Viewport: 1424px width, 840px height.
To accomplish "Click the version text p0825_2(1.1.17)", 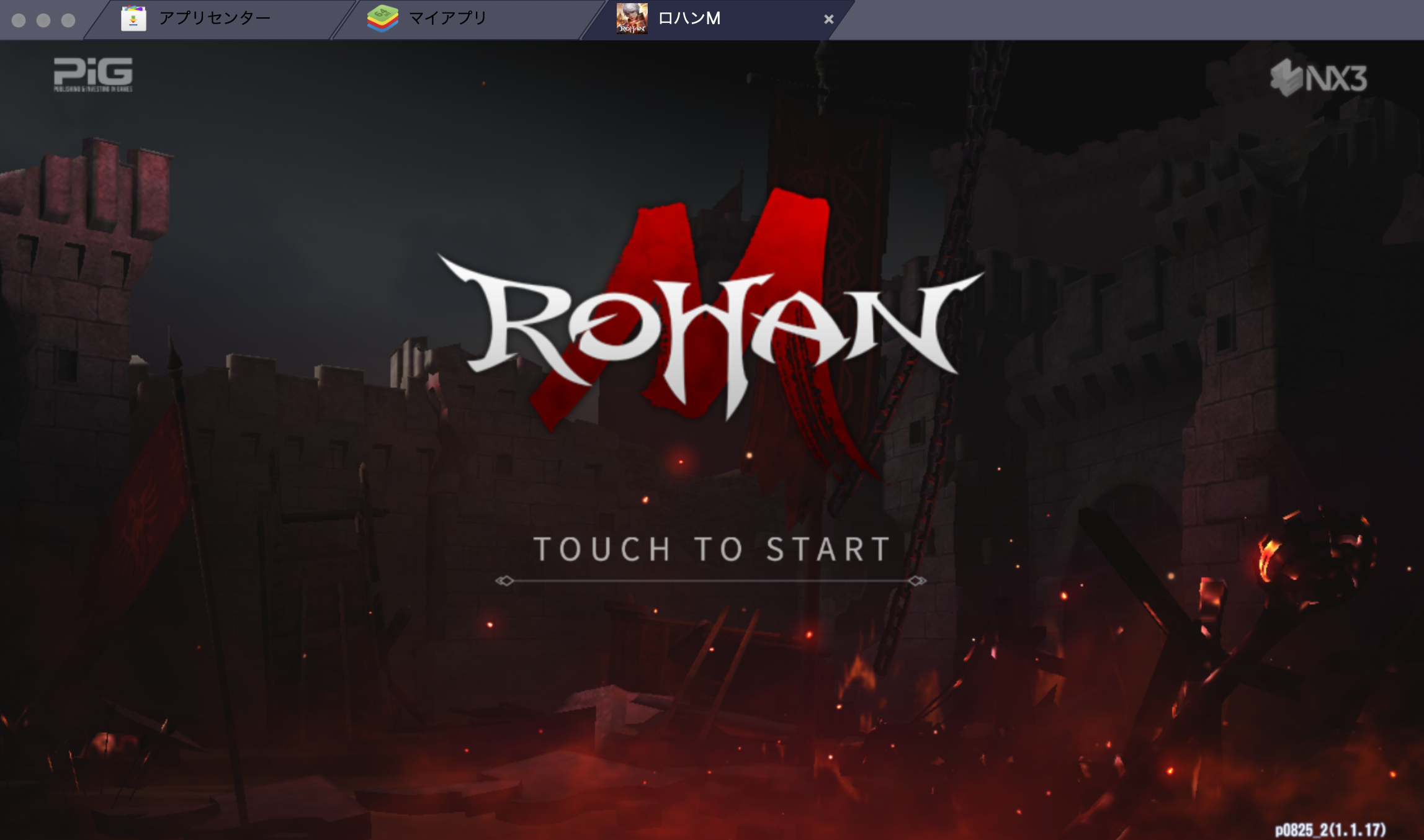I will tap(1330, 829).
